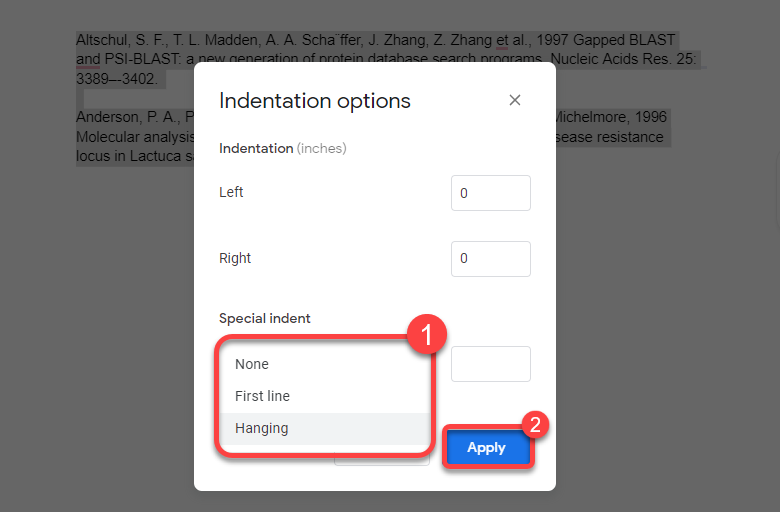The height and width of the screenshot is (512, 780).
Task: Choose the First line indent option
Action: [262, 396]
